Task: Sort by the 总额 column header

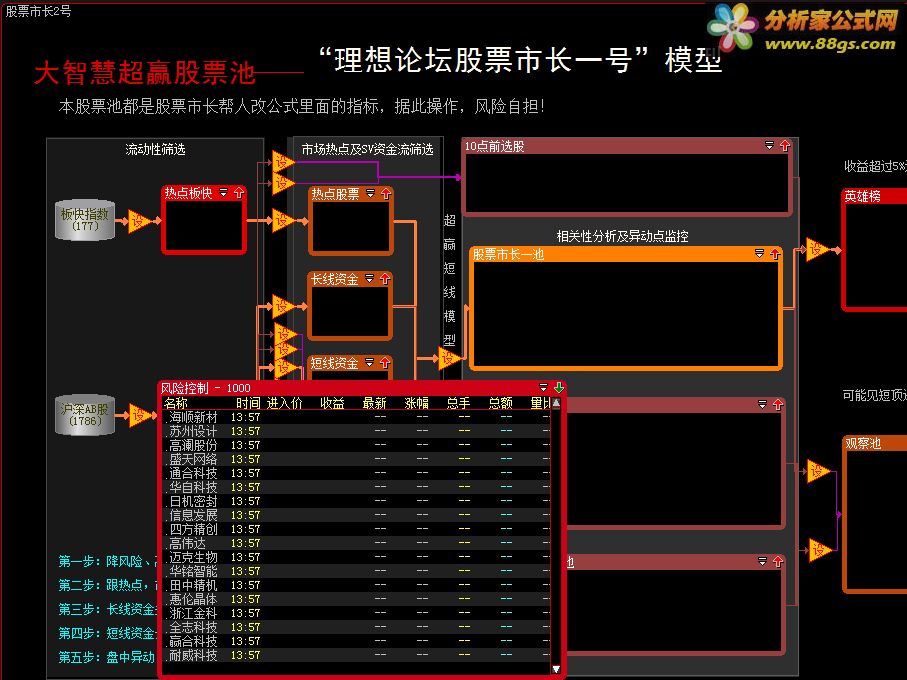Action: (501, 403)
